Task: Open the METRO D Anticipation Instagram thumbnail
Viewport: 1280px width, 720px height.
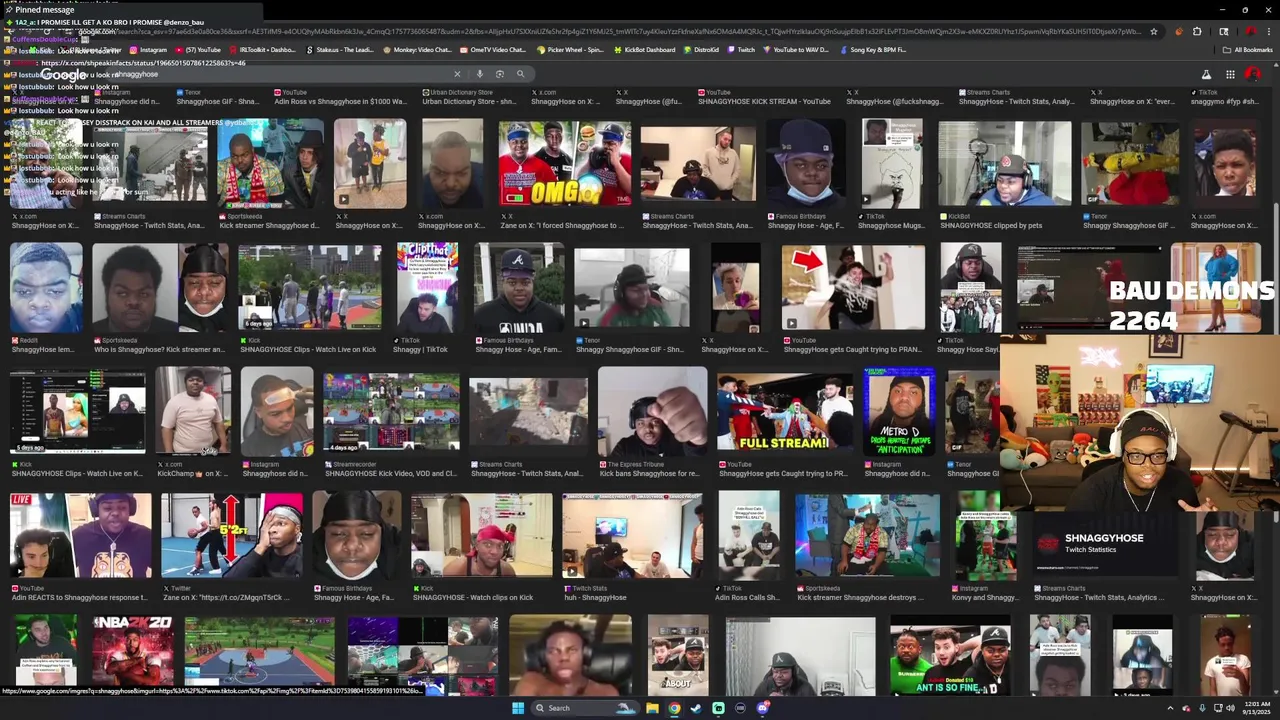Action: click(x=899, y=412)
